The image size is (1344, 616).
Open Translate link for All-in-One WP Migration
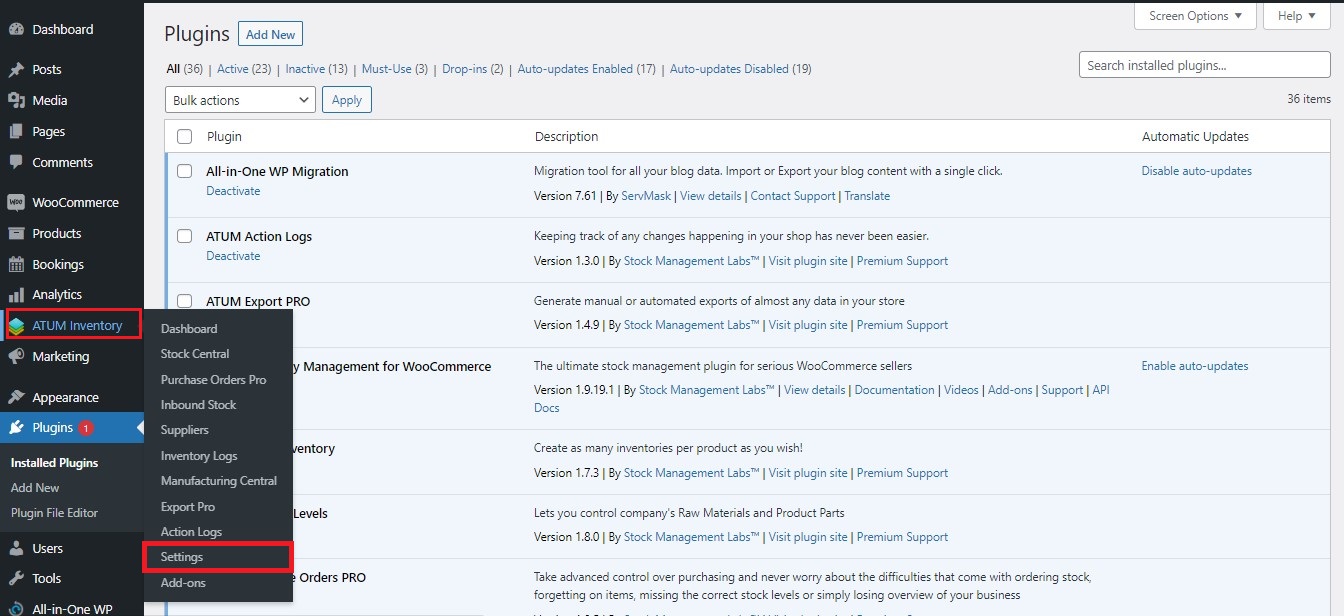pyautogui.click(x=867, y=196)
